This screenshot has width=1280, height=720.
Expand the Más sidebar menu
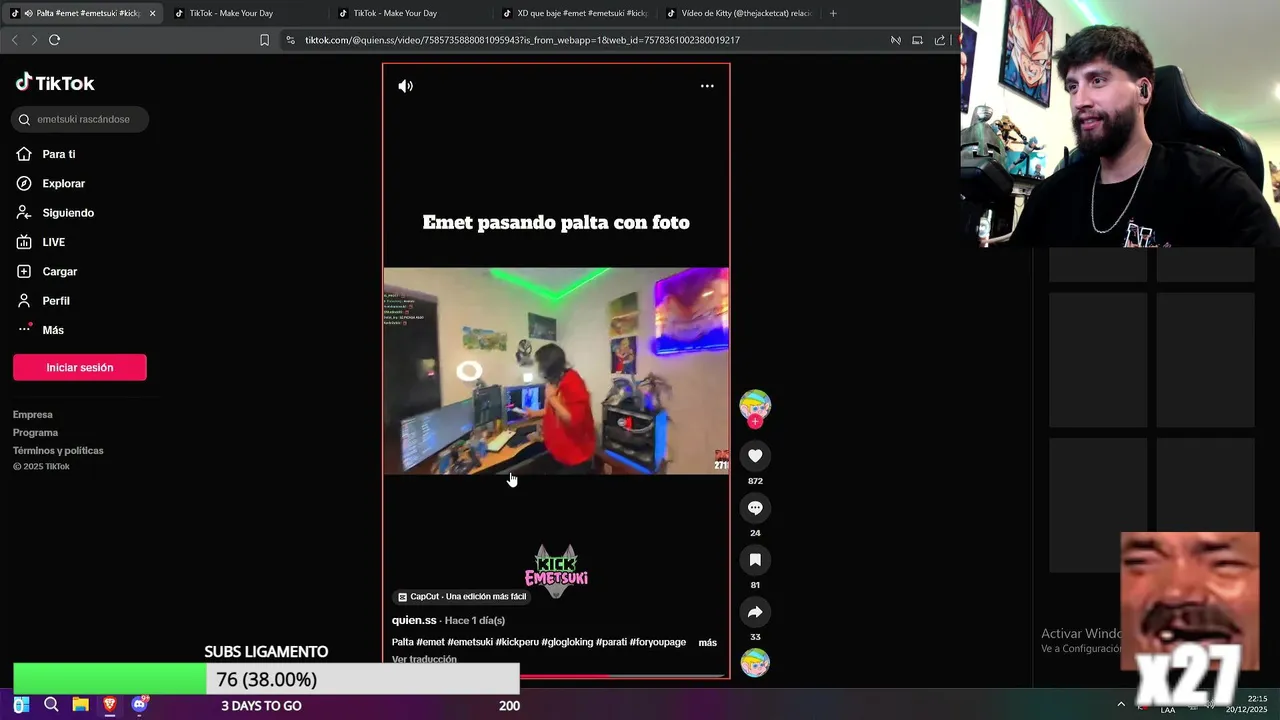(x=40, y=330)
